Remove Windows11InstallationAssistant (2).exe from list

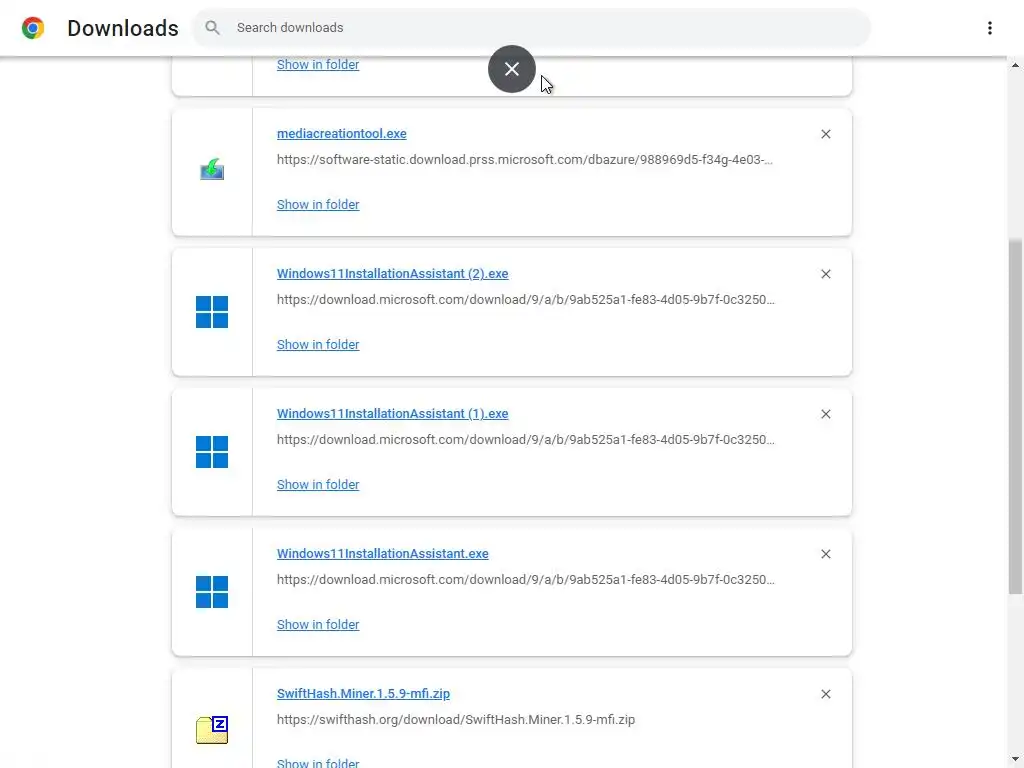(826, 274)
